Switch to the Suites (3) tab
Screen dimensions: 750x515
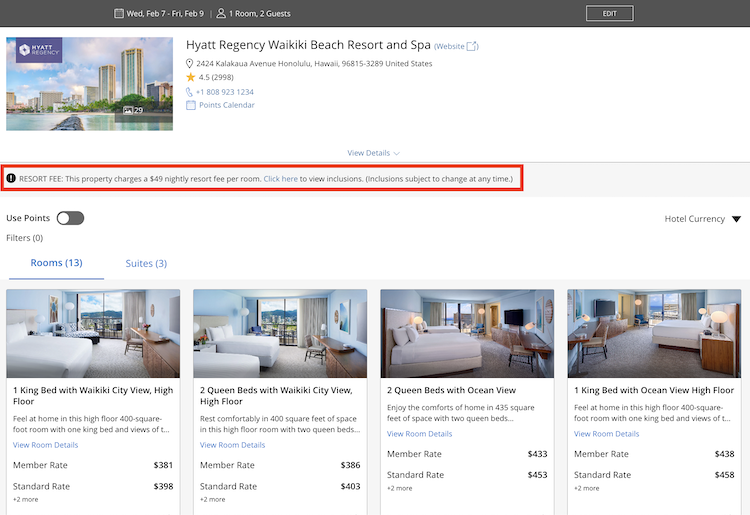(146, 263)
